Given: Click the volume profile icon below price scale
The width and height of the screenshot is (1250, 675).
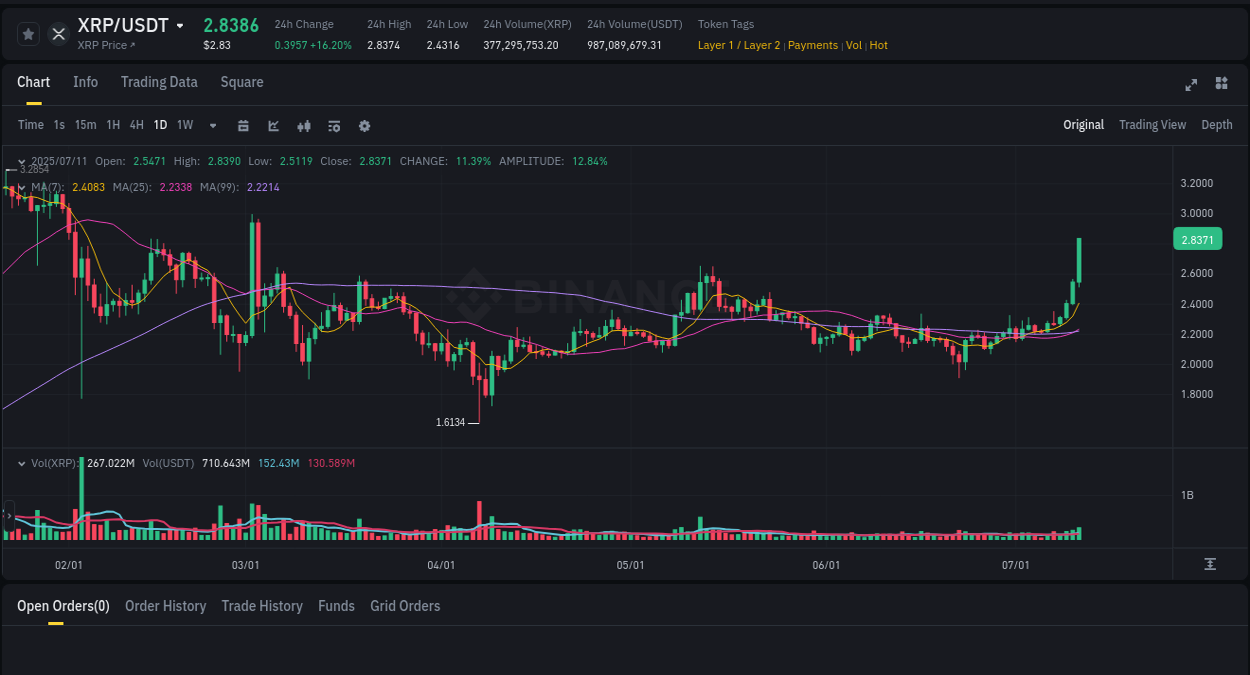Looking at the screenshot, I should coord(1210,564).
